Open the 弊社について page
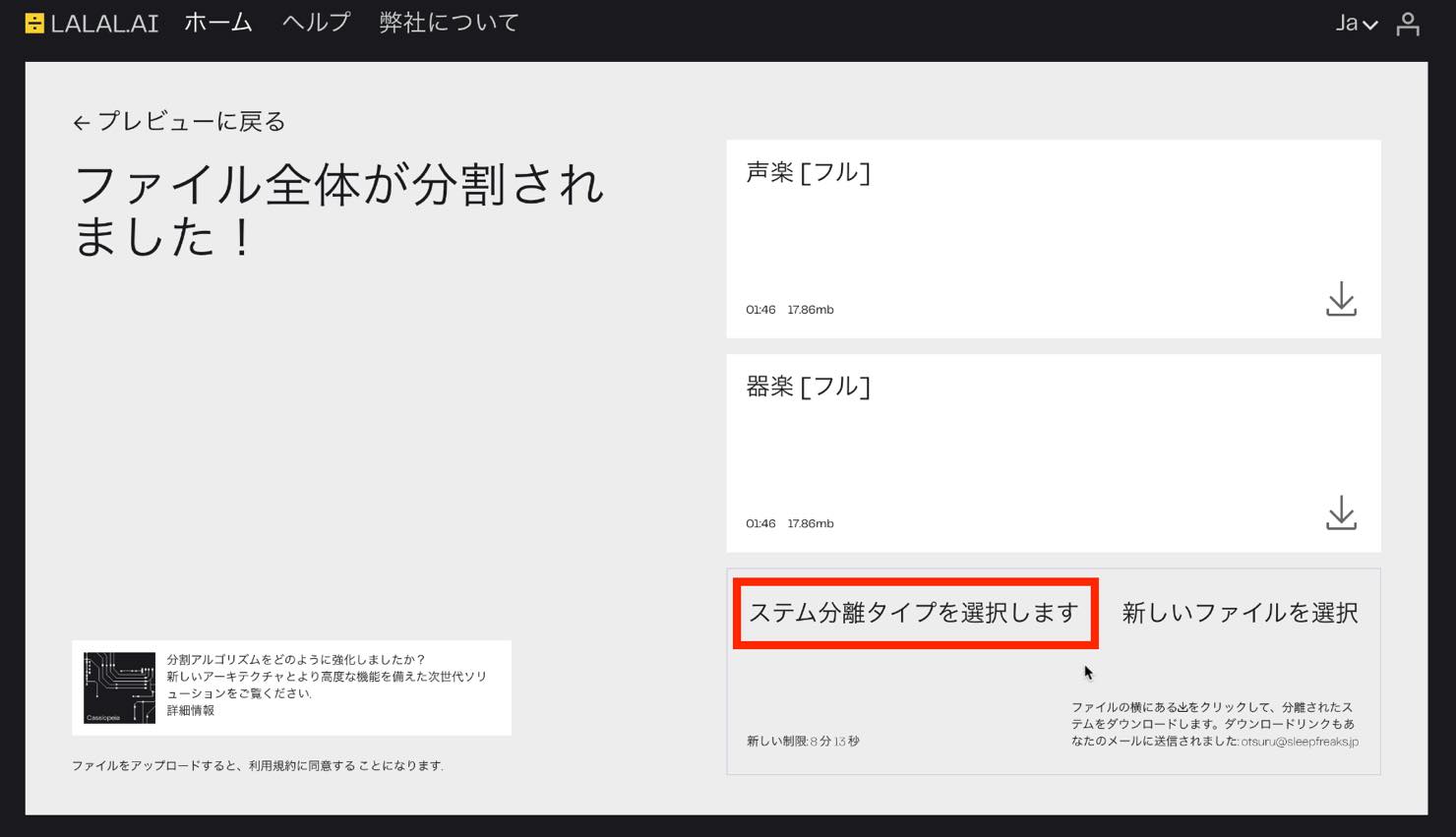This screenshot has height=837, width=1456. click(449, 23)
